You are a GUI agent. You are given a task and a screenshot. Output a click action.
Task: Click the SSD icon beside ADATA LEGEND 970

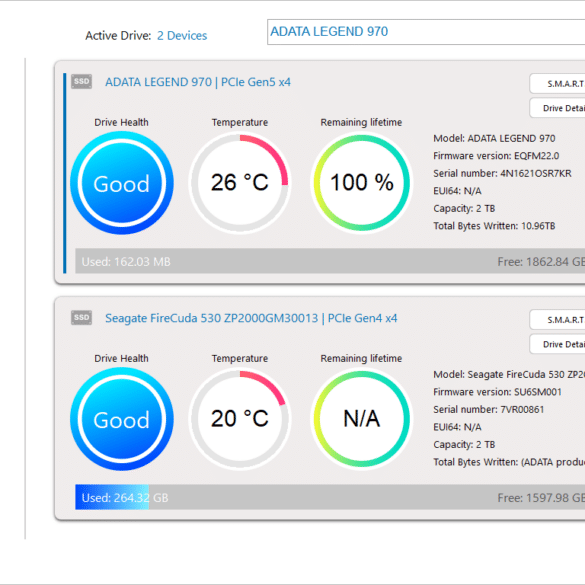tap(81, 81)
